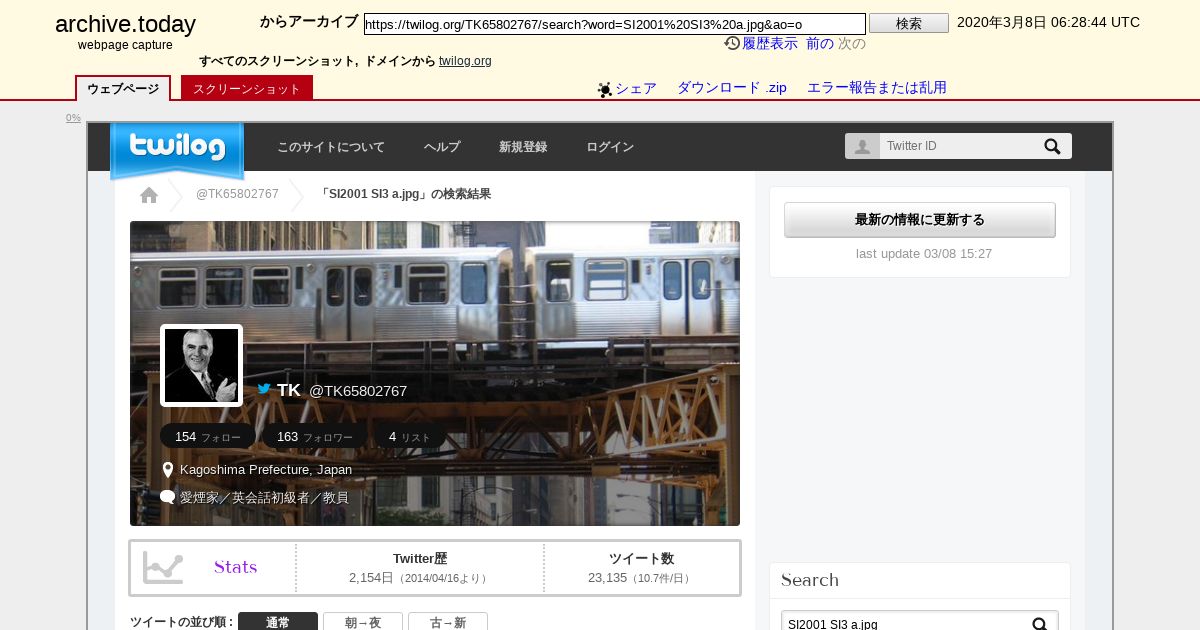Click the magnifier icon beside Twitter ID
The image size is (1200, 630).
(x=1052, y=147)
